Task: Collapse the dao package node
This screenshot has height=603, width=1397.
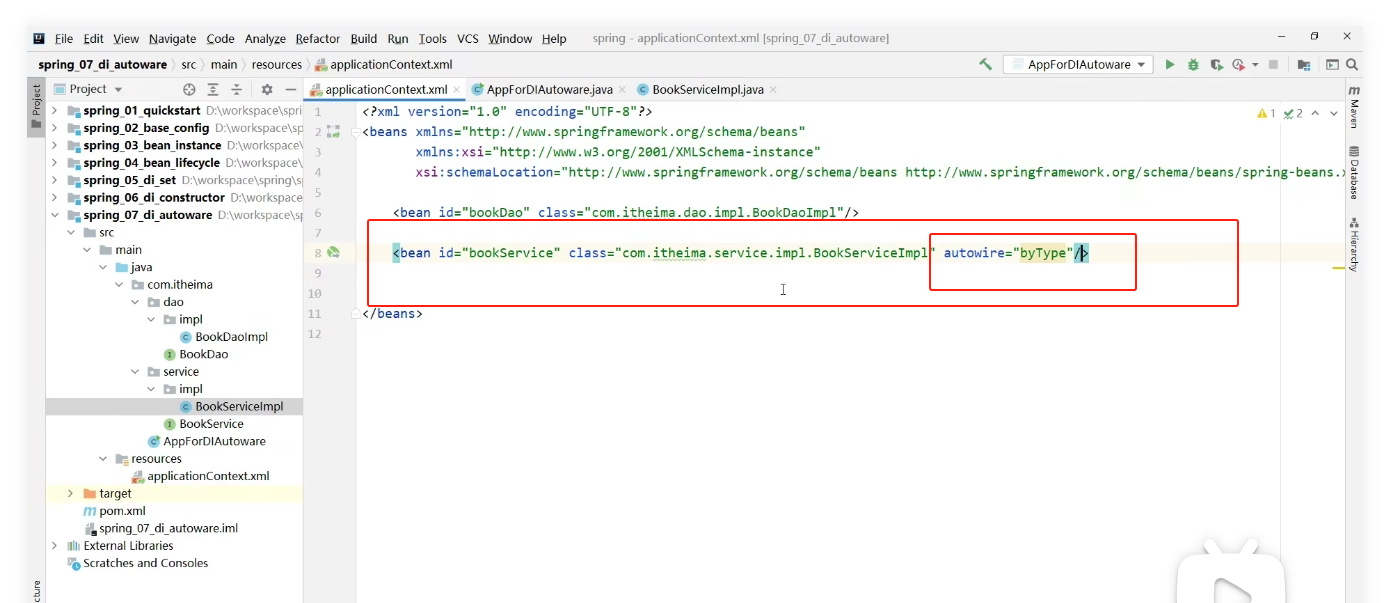Action: click(135, 302)
